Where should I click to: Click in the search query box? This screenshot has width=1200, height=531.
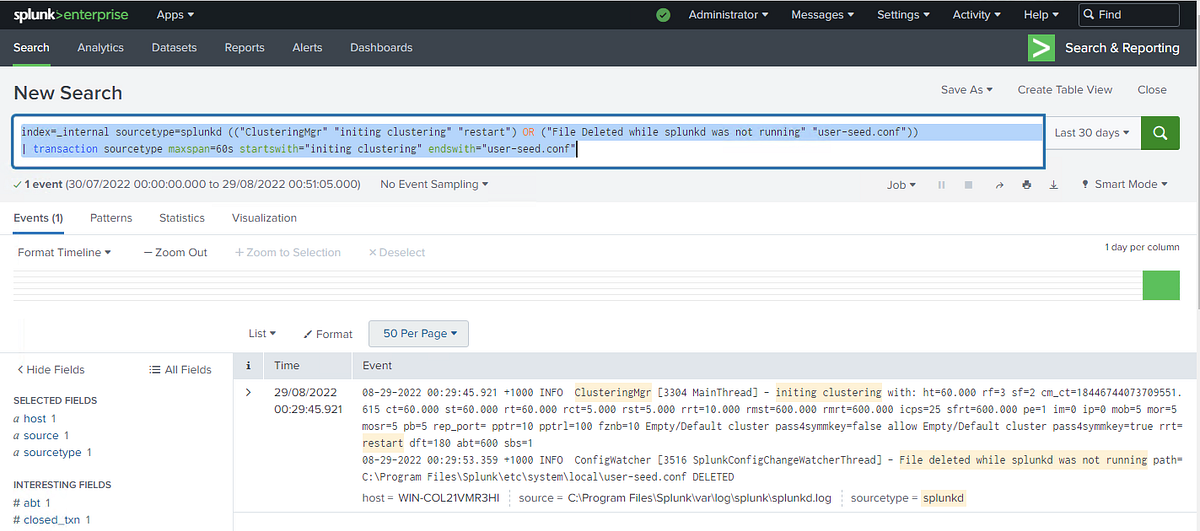click(530, 141)
